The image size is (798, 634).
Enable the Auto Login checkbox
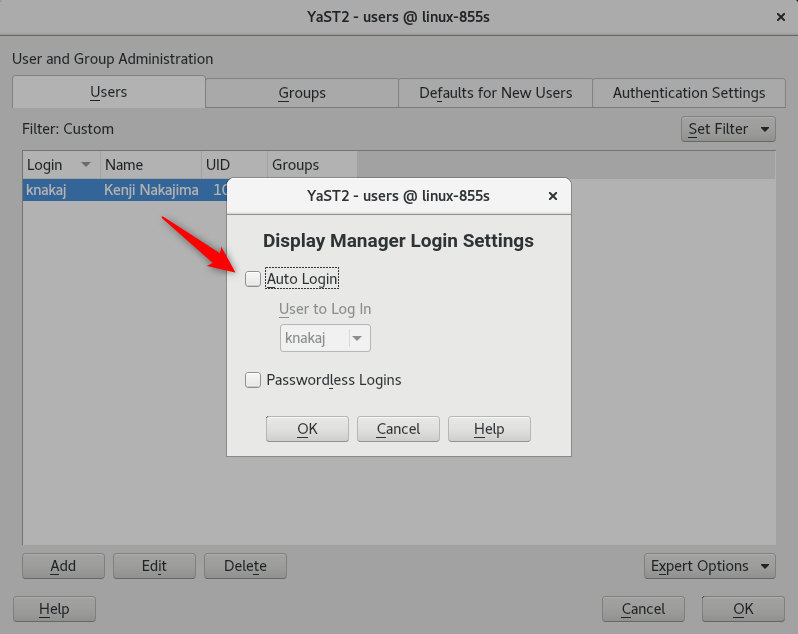click(x=253, y=279)
